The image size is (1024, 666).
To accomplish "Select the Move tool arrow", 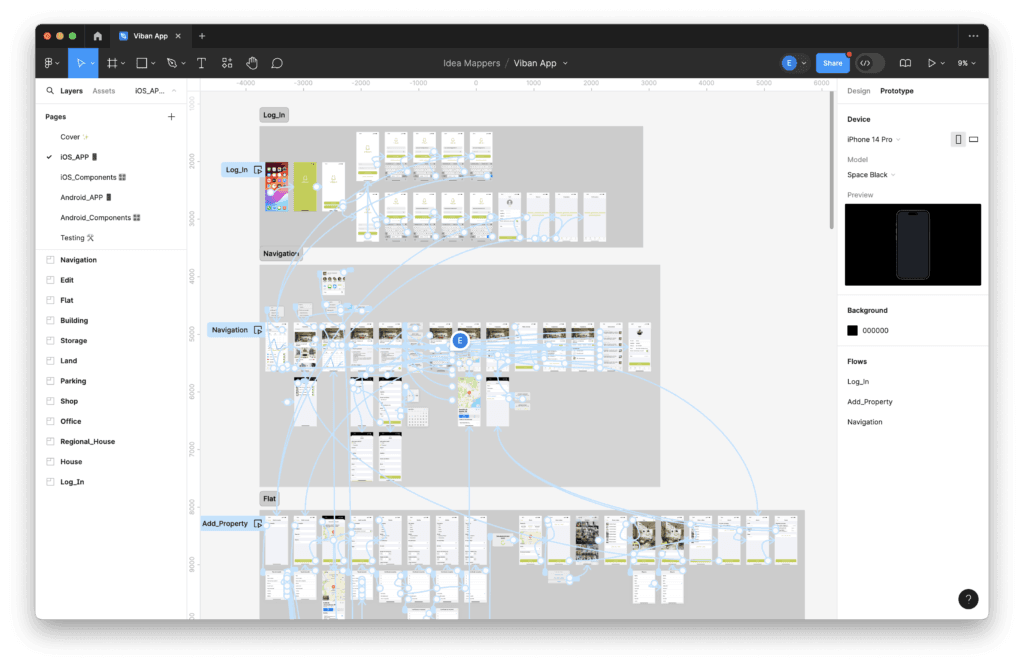I will point(80,63).
